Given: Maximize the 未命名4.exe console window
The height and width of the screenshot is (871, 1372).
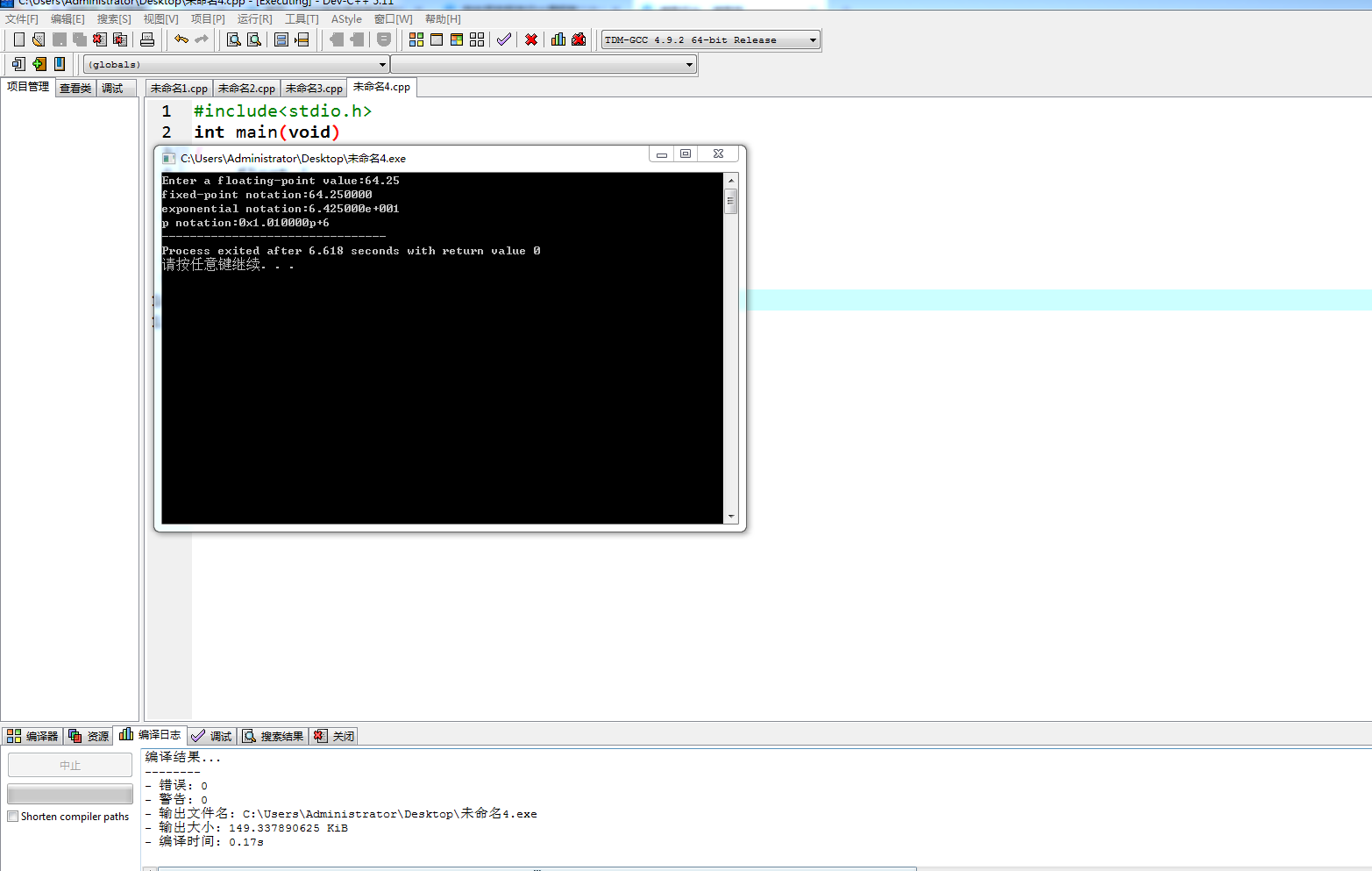Looking at the screenshot, I should pos(686,153).
